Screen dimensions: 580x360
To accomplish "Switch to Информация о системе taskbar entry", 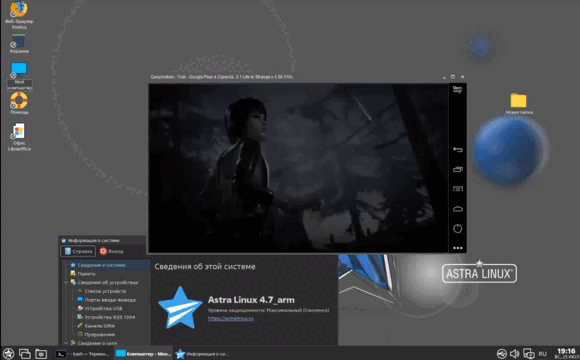I will (x=202, y=354).
